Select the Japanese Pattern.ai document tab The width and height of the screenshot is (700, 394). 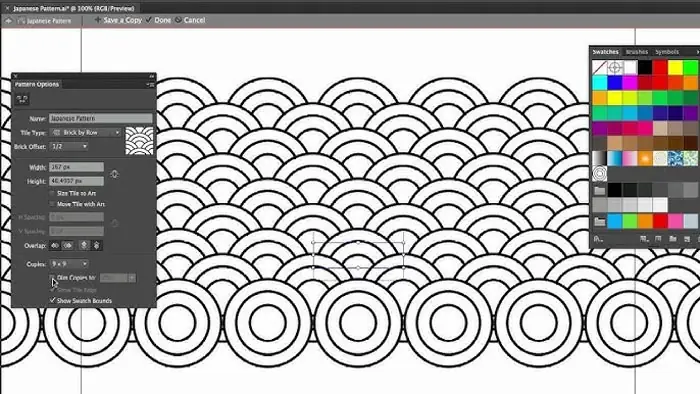74,8
